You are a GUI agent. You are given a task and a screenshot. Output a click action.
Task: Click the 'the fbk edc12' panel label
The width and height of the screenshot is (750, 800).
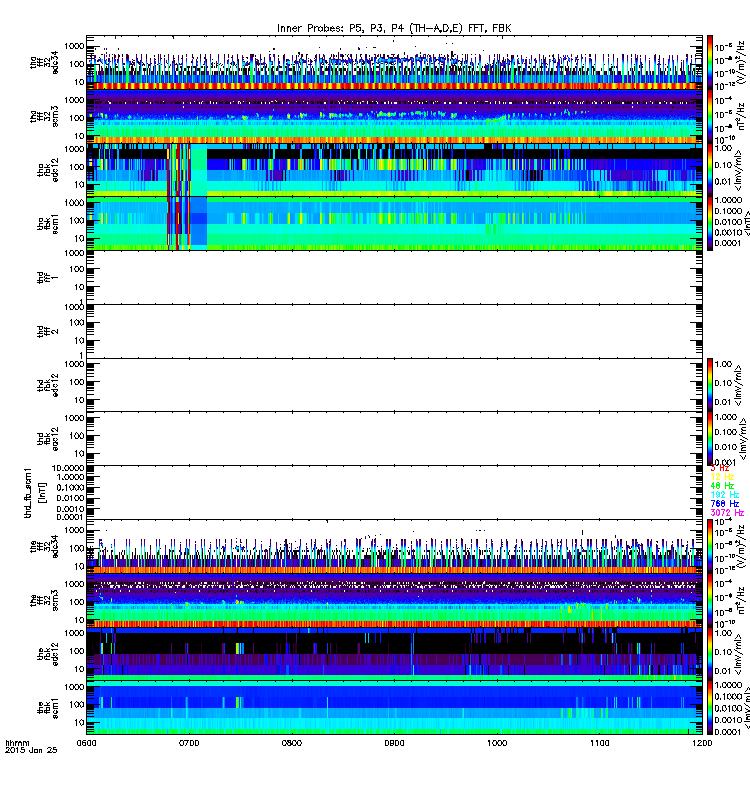coord(47,655)
